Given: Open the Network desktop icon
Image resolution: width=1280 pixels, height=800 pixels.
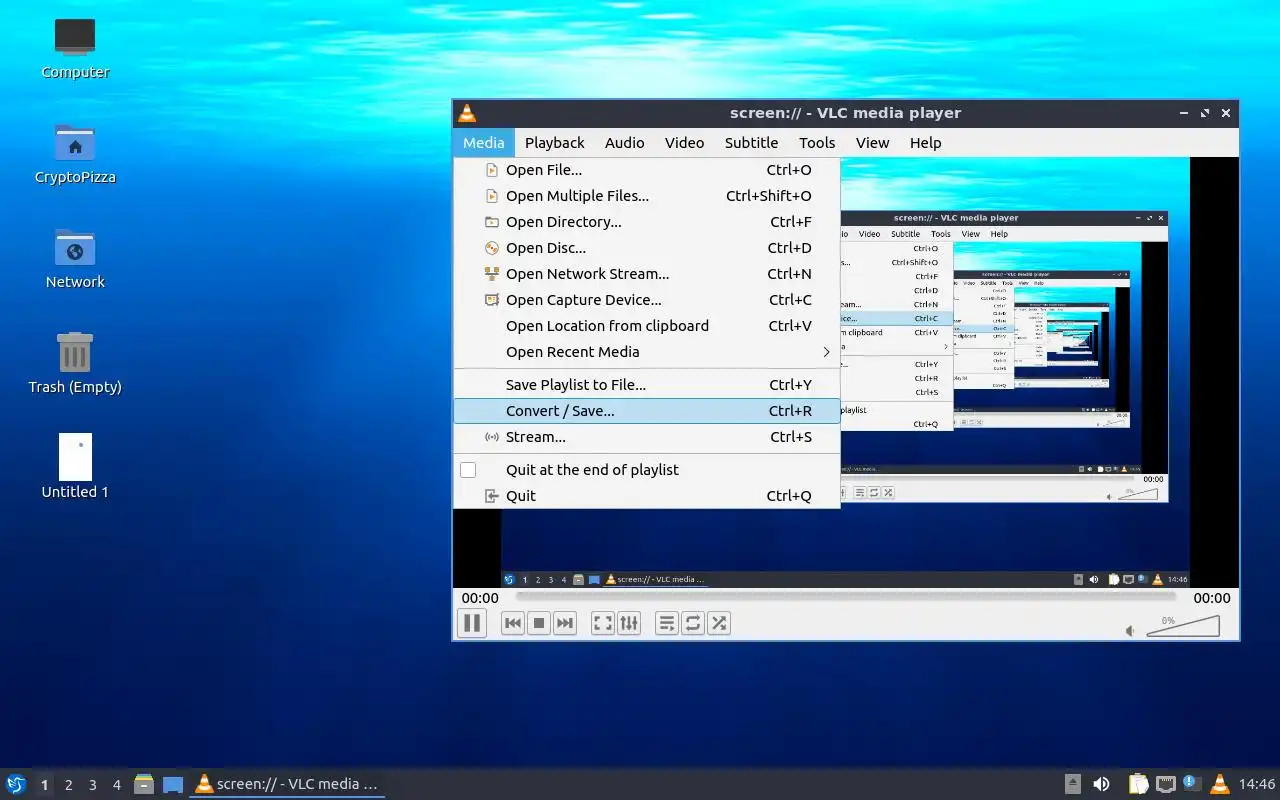Looking at the screenshot, I should coord(75,259).
